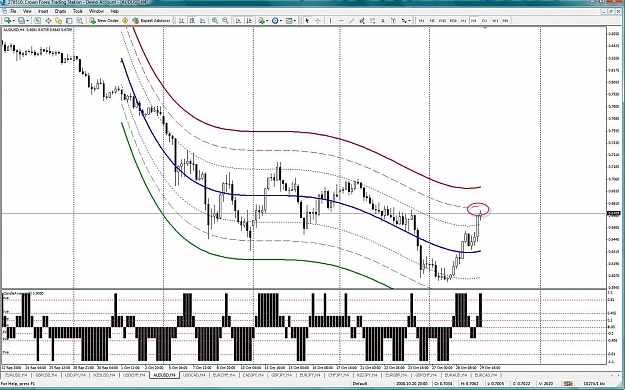Switch to the USDCAD,H4 chart tab
This screenshot has height=390, width=625.
[195, 375]
